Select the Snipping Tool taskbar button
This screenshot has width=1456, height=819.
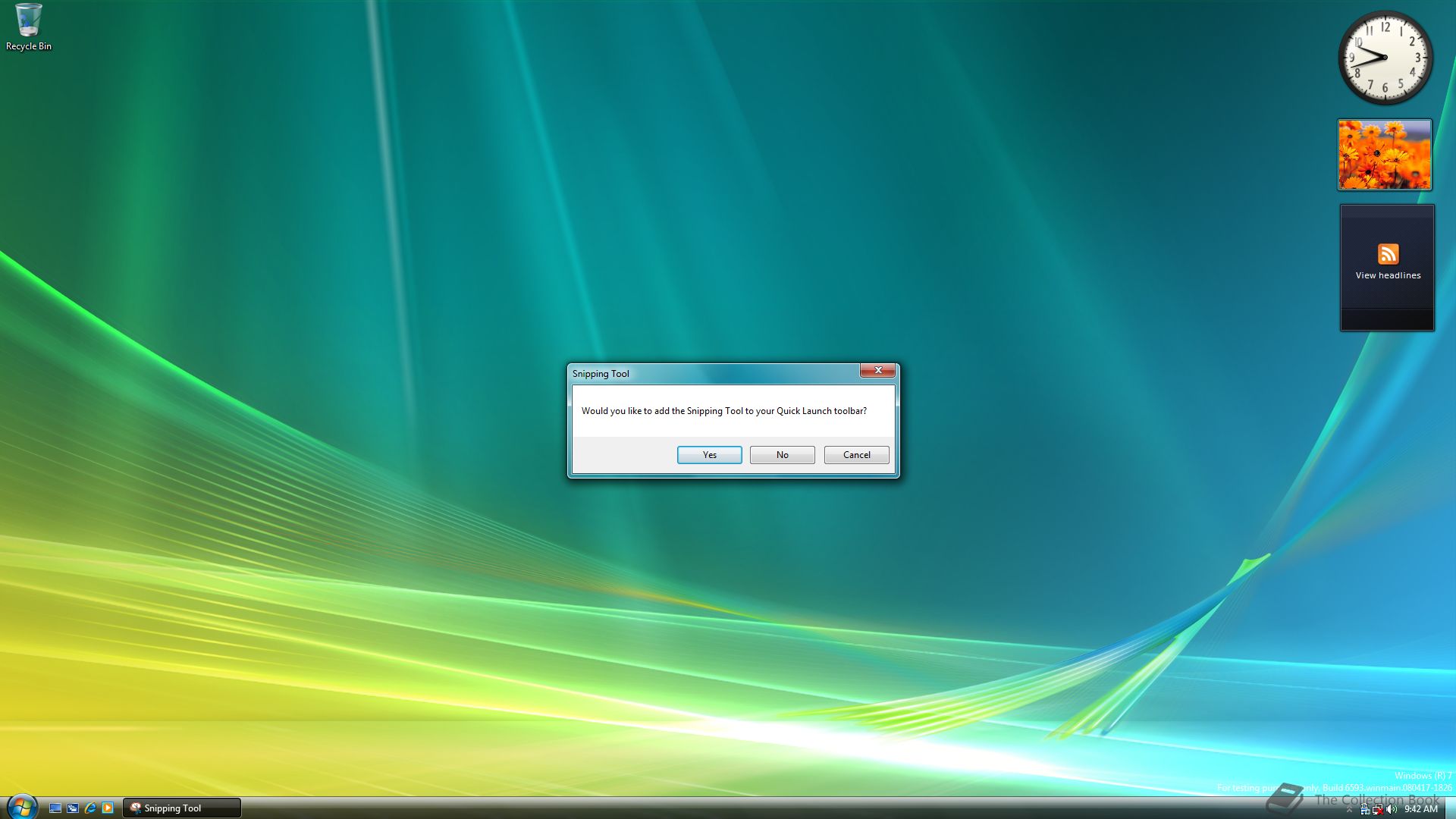tap(182, 808)
